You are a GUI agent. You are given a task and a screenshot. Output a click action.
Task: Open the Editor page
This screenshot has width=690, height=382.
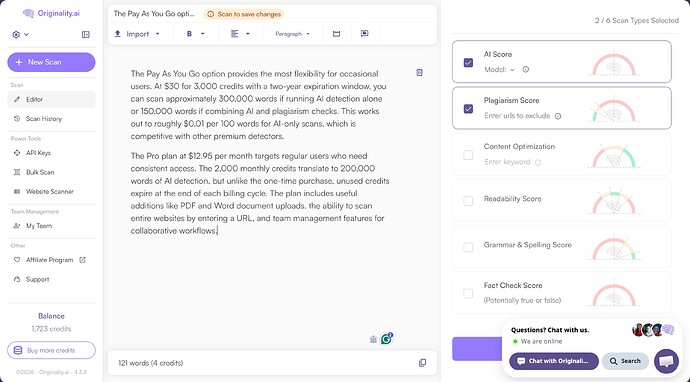coord(51,99)
